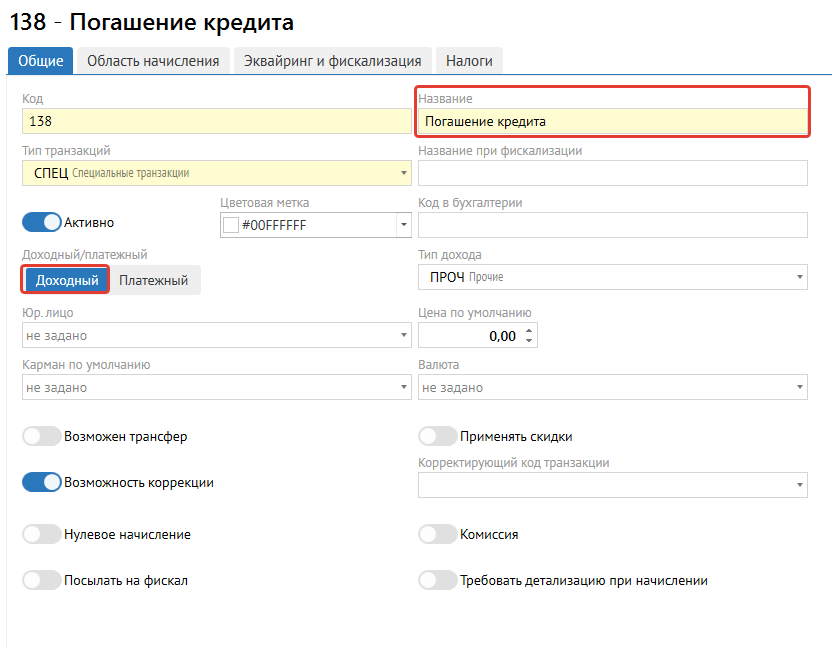Screen dimensions: 832x649
Task: Enable the Комиссия toggle
Action: tap(438, 534)
